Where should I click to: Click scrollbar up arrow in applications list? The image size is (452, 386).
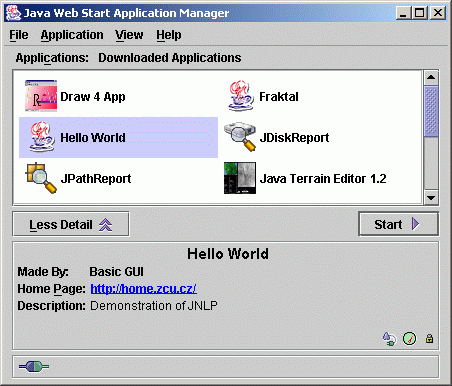(x=431, y=77)
